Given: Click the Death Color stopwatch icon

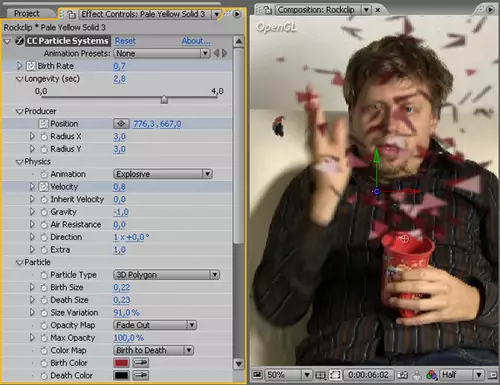Looking at the screenshot, I should pyautogui.click(x=44, y=376).
